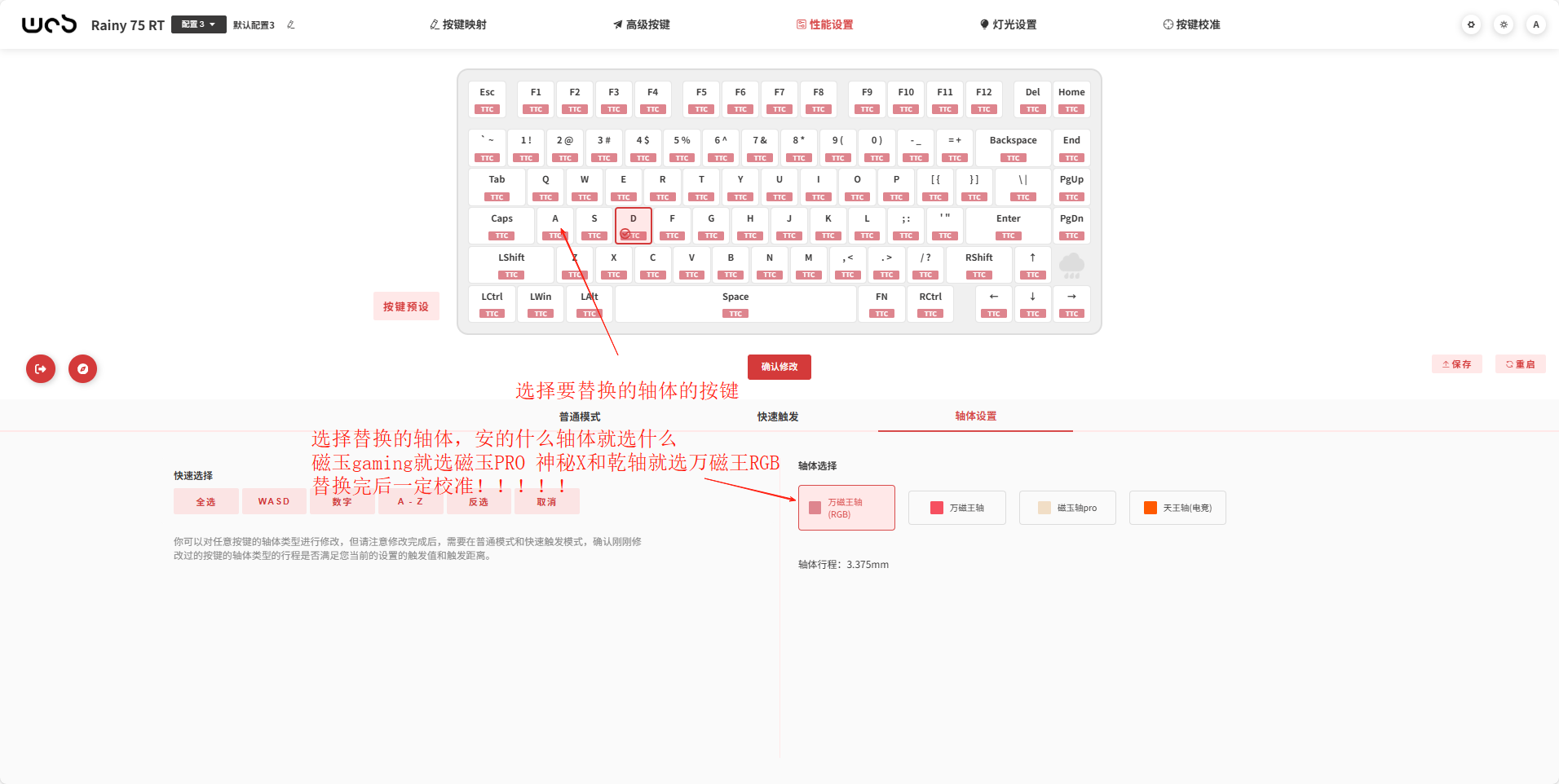
Task: Select the down arrow key
Action: [x=1032, y=304]
